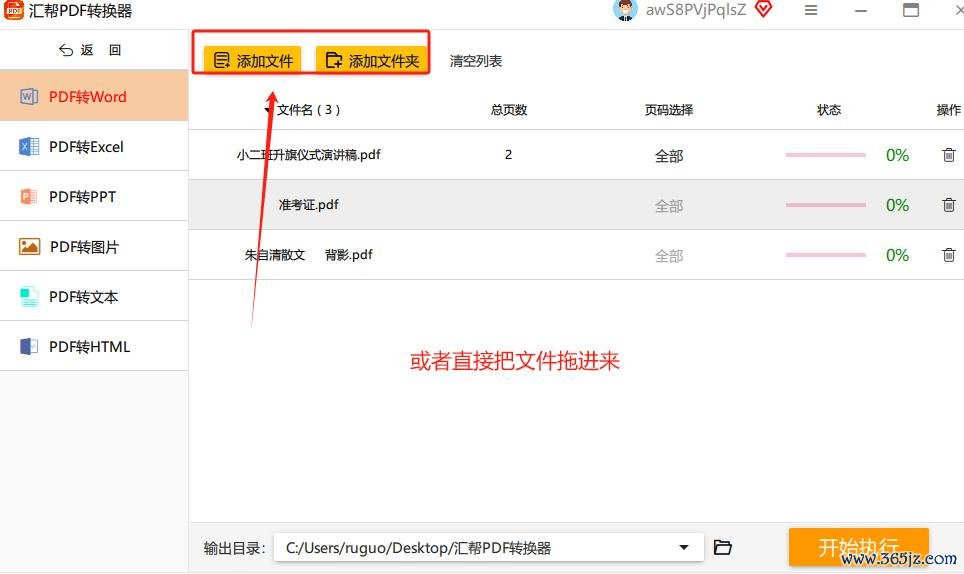The width and height of the screenshot is (964, 574).
Task: Select file 准考证.pdf
Action: click(309, 205)
